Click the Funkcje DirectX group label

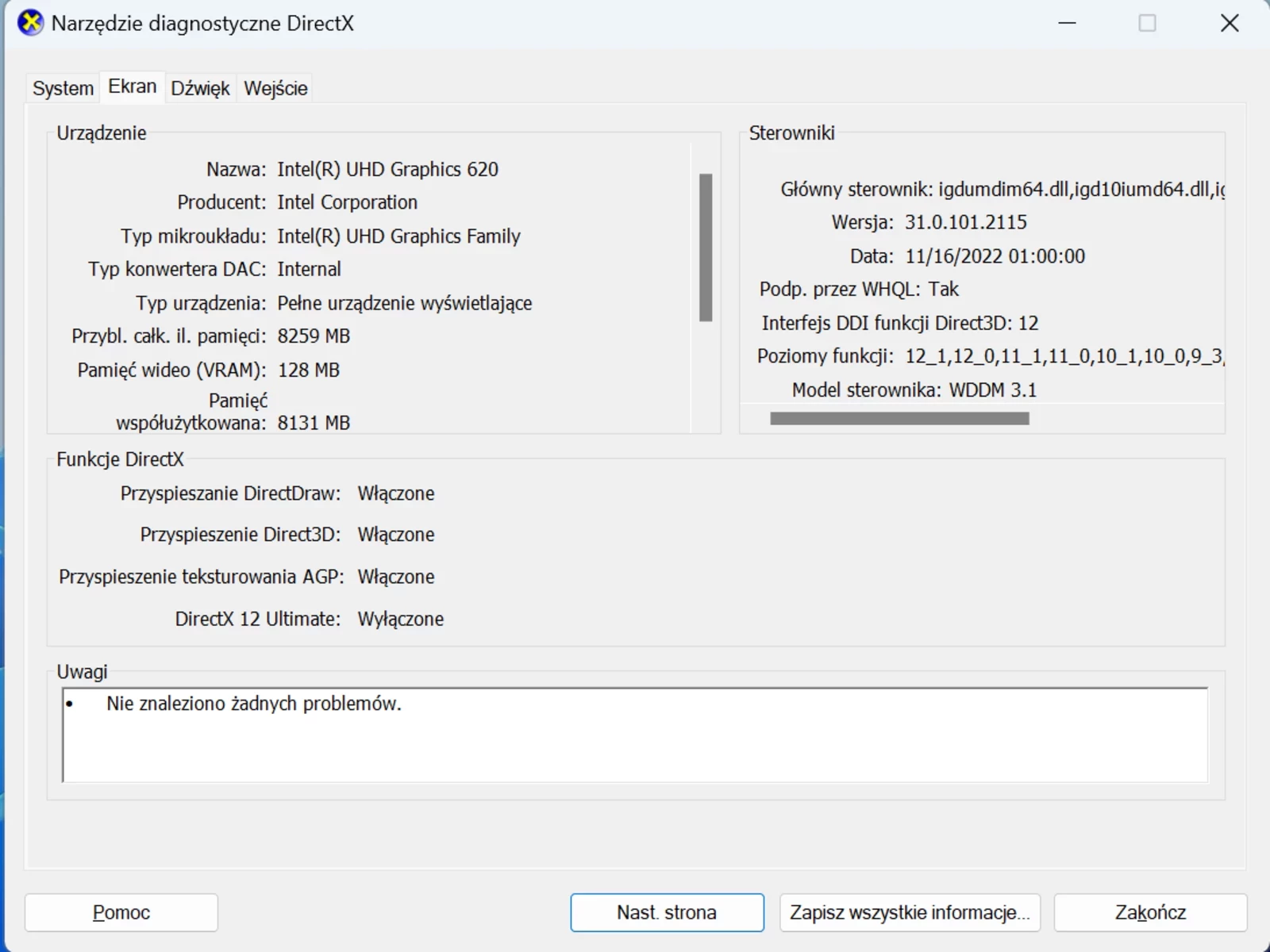120,459
